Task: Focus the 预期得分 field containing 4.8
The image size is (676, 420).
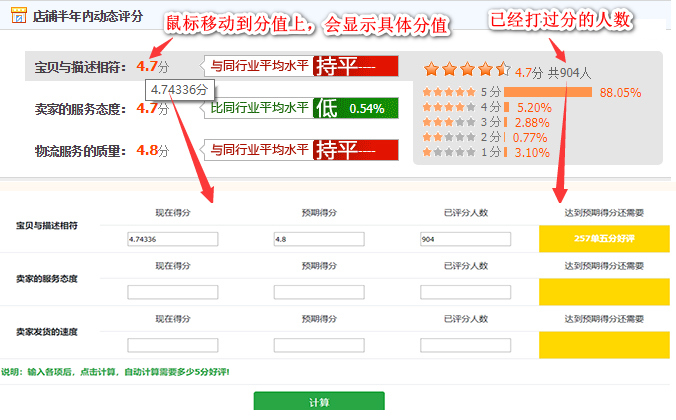Action: pos(318,240)
